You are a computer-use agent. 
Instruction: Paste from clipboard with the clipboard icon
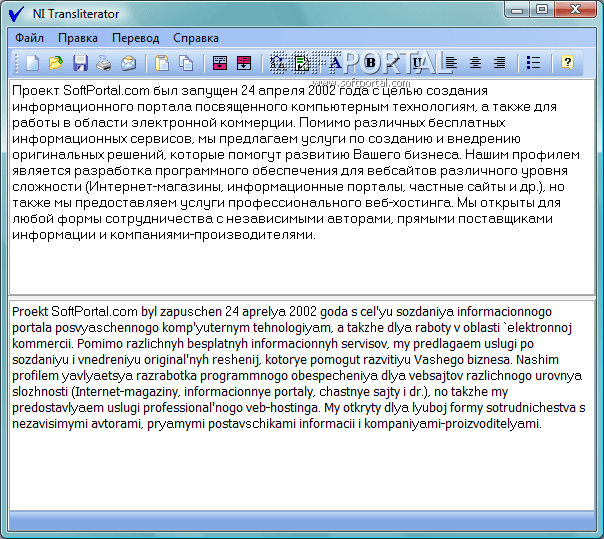(162, 63)
